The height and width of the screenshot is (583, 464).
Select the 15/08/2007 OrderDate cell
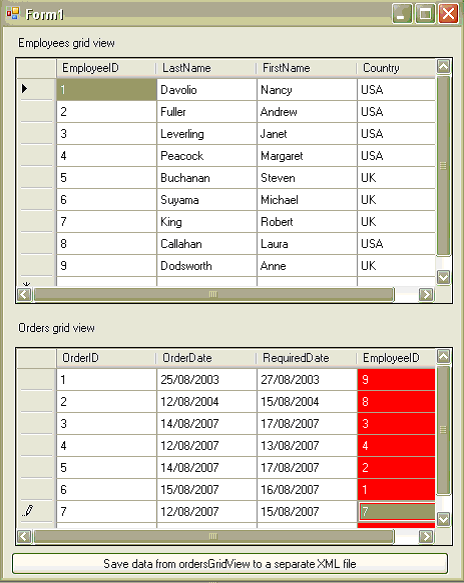(x=207, y=489)
